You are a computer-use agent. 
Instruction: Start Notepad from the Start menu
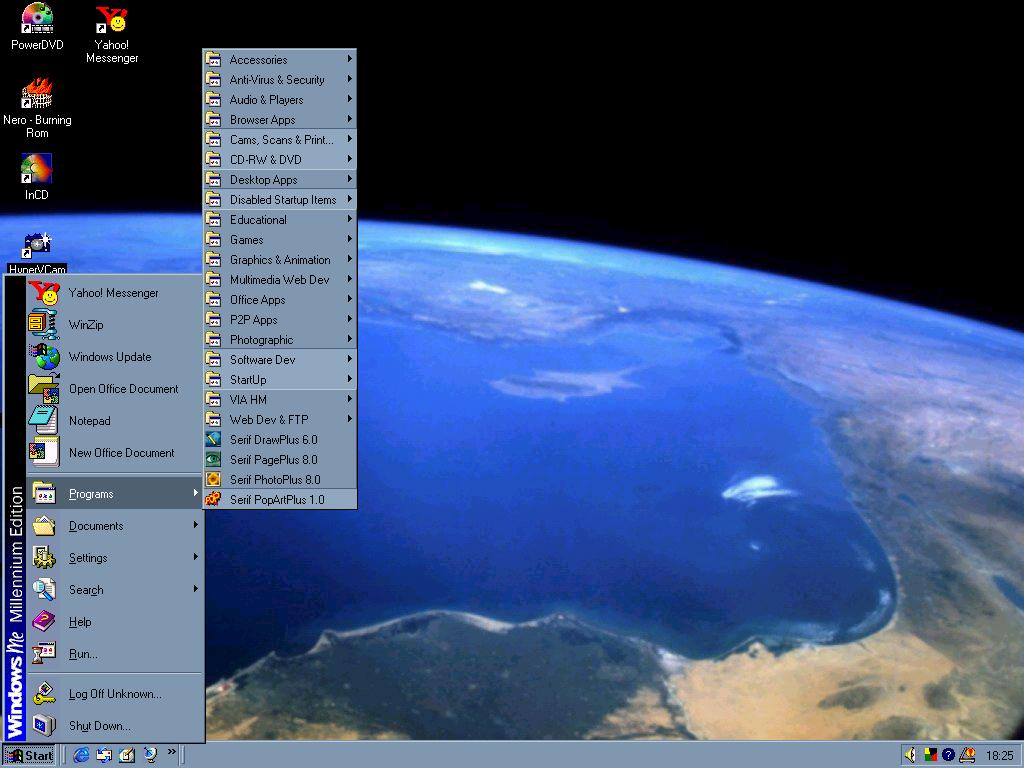115,421
